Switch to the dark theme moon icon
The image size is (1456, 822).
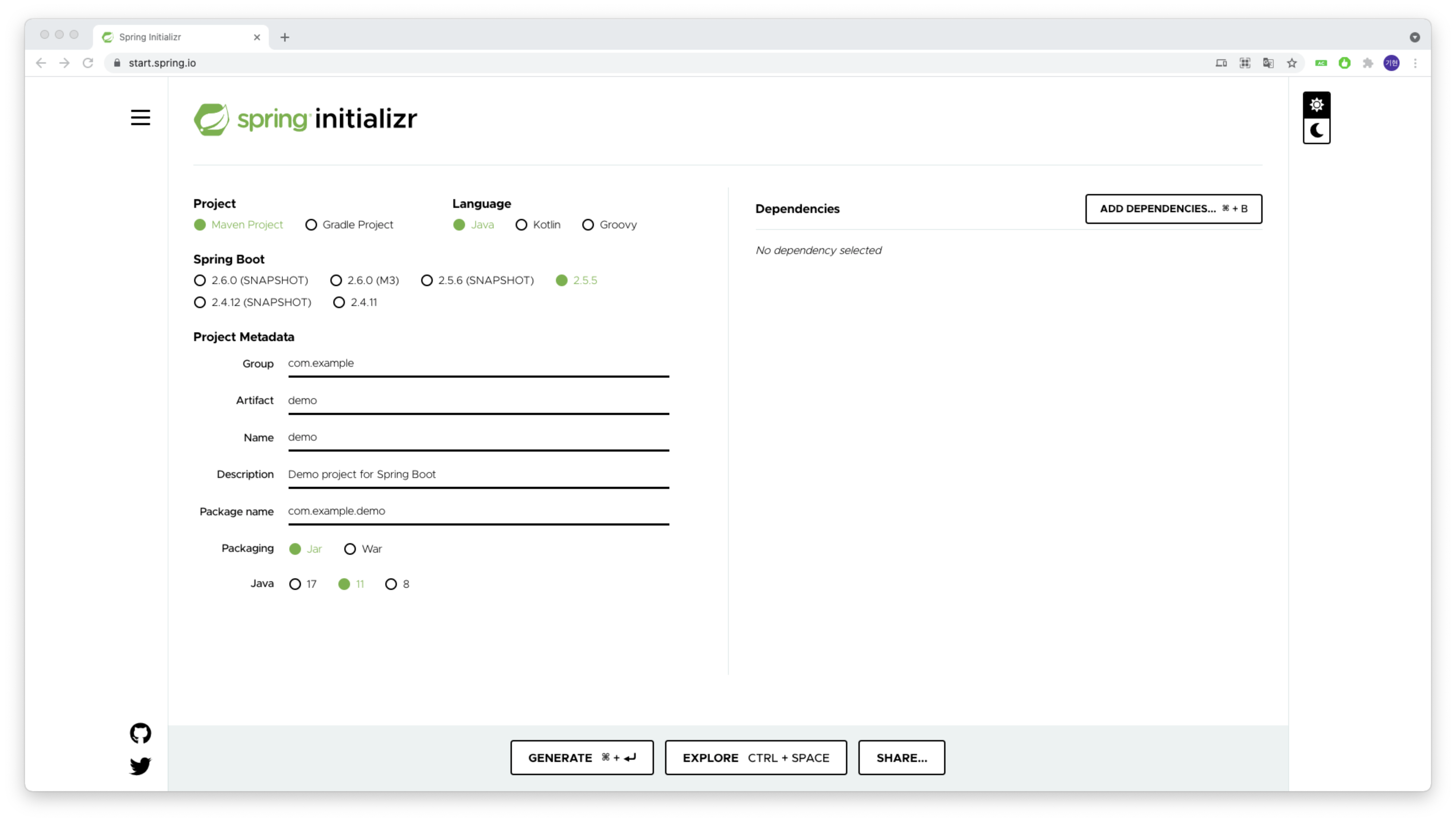1316,131
